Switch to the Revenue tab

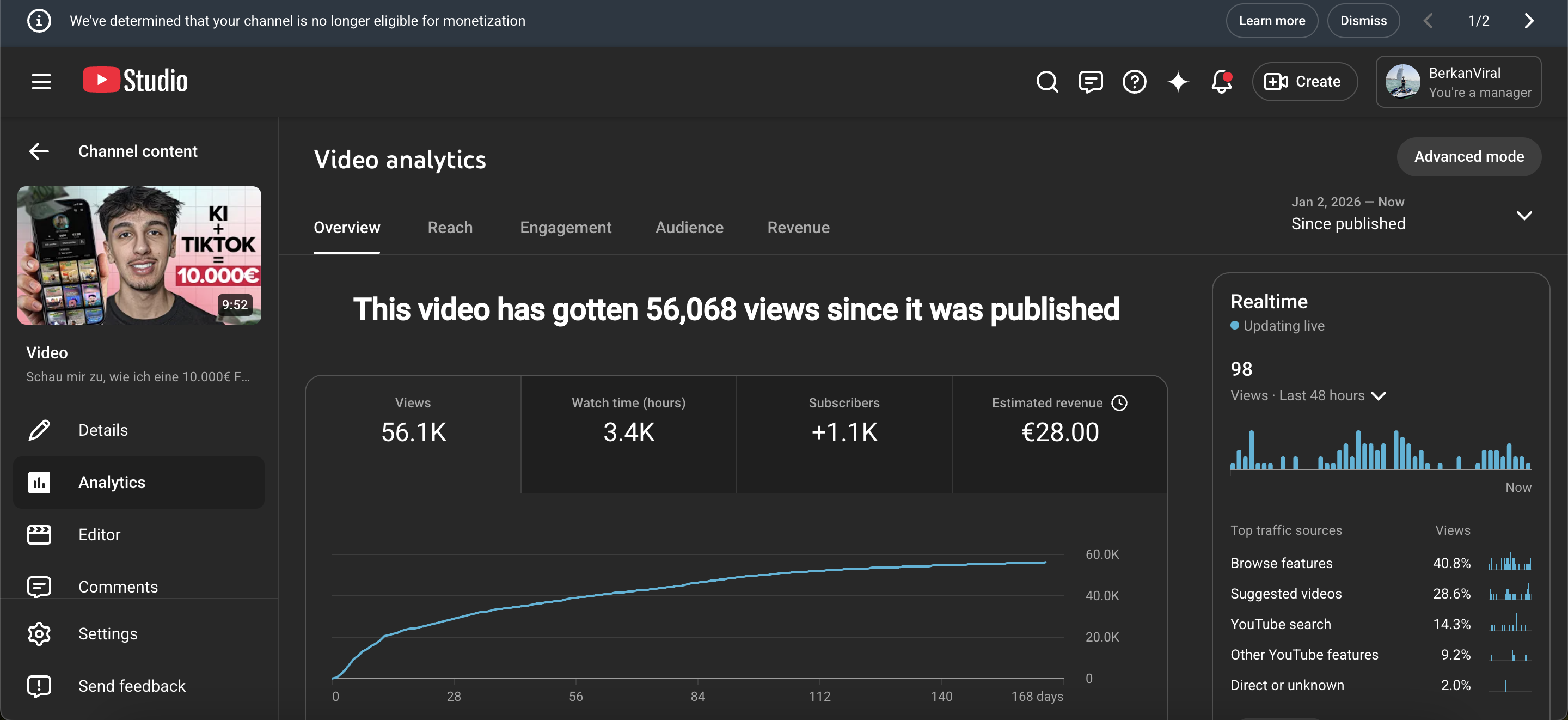[798, 228]
